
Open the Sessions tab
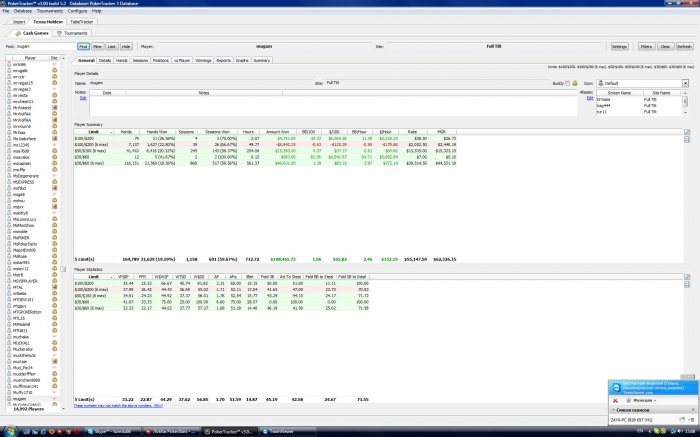pos(140,60)
